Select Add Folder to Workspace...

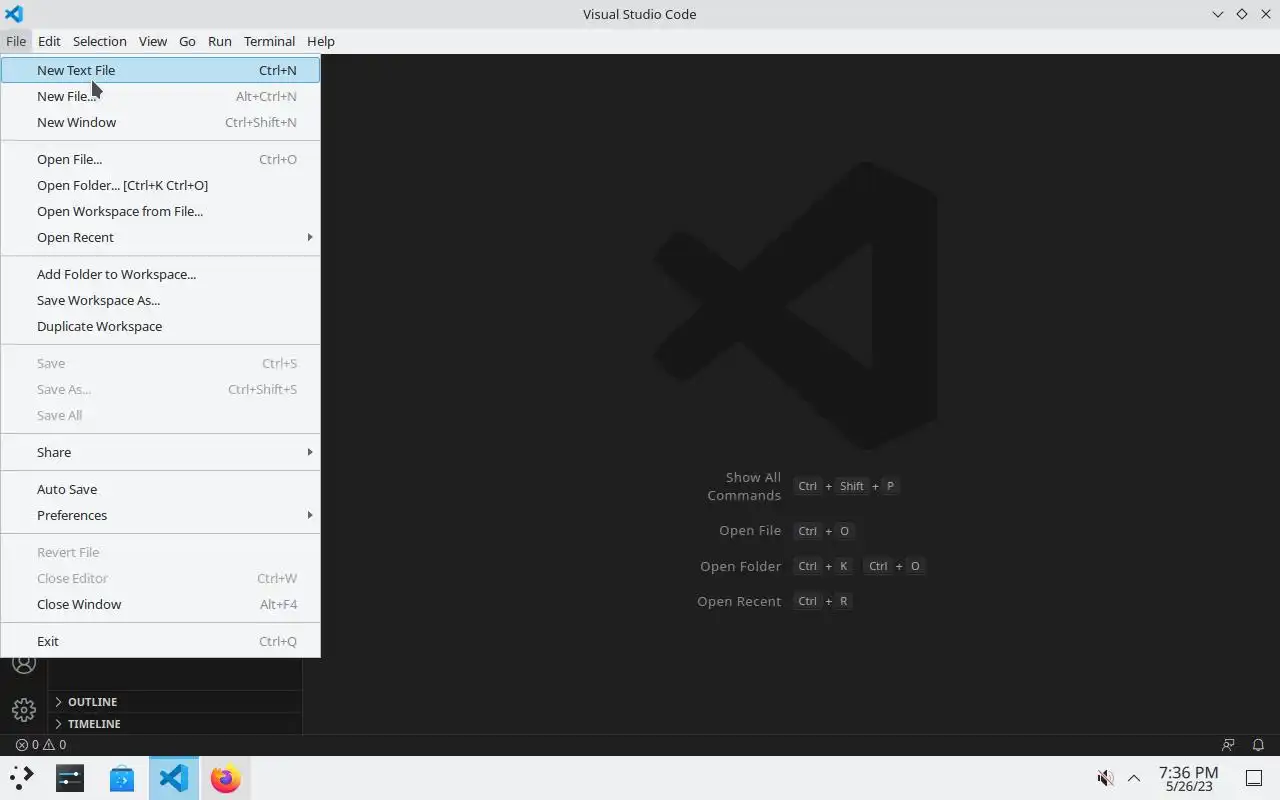point(160,274)
